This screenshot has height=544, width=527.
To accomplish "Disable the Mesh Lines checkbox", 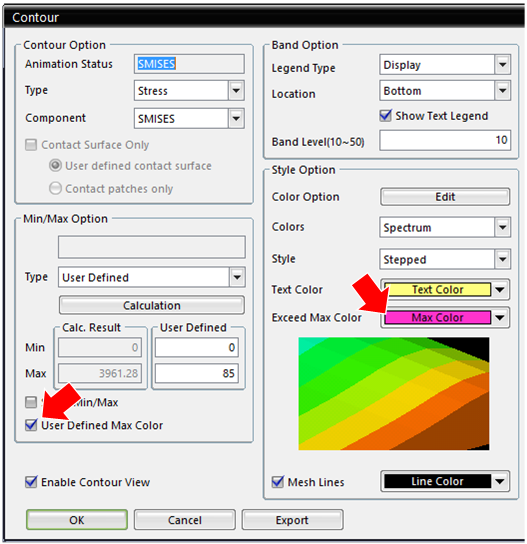I will (x=278, y=482).
